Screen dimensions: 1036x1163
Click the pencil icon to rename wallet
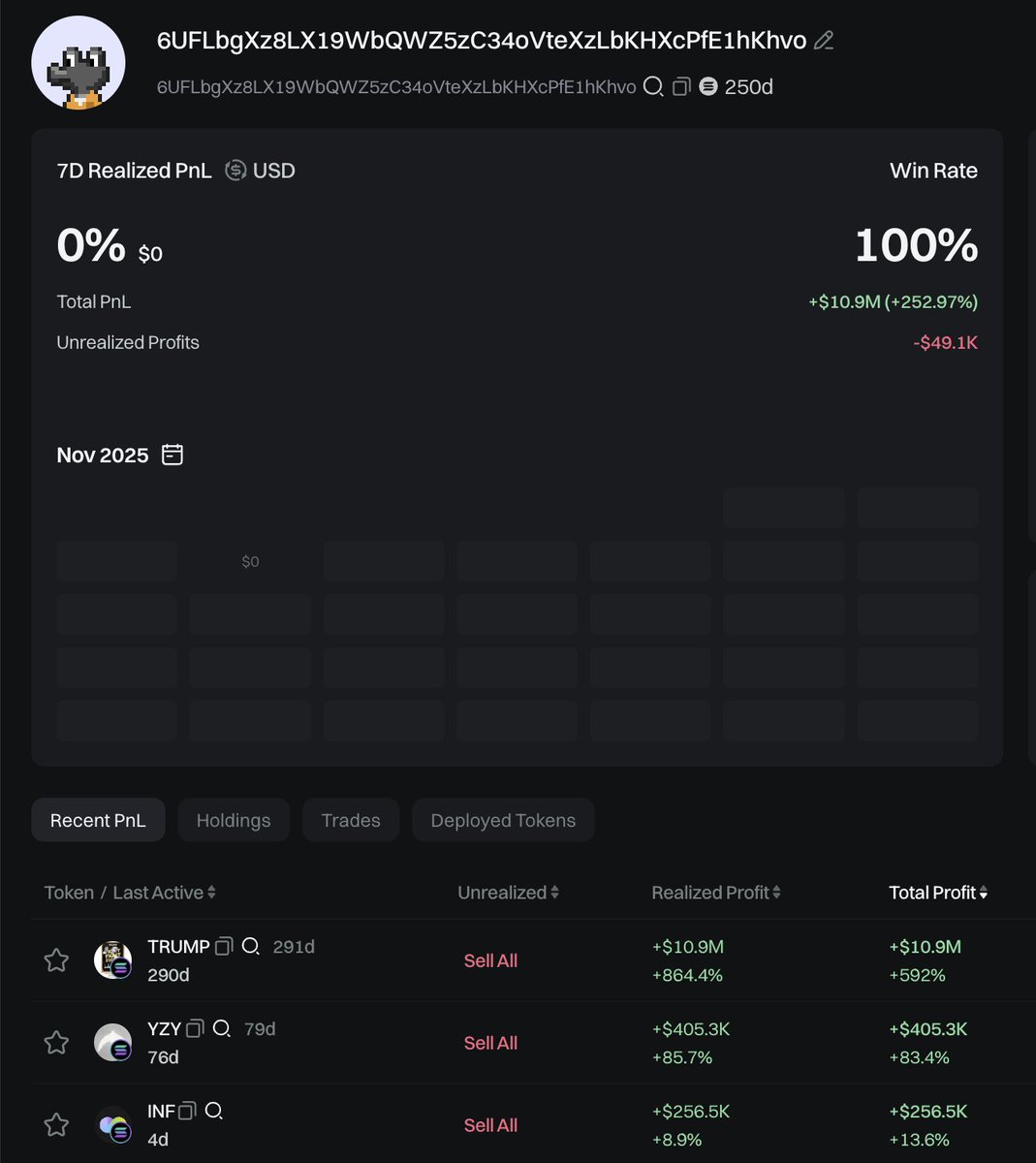pyautogui.click(x=824, y=41)
